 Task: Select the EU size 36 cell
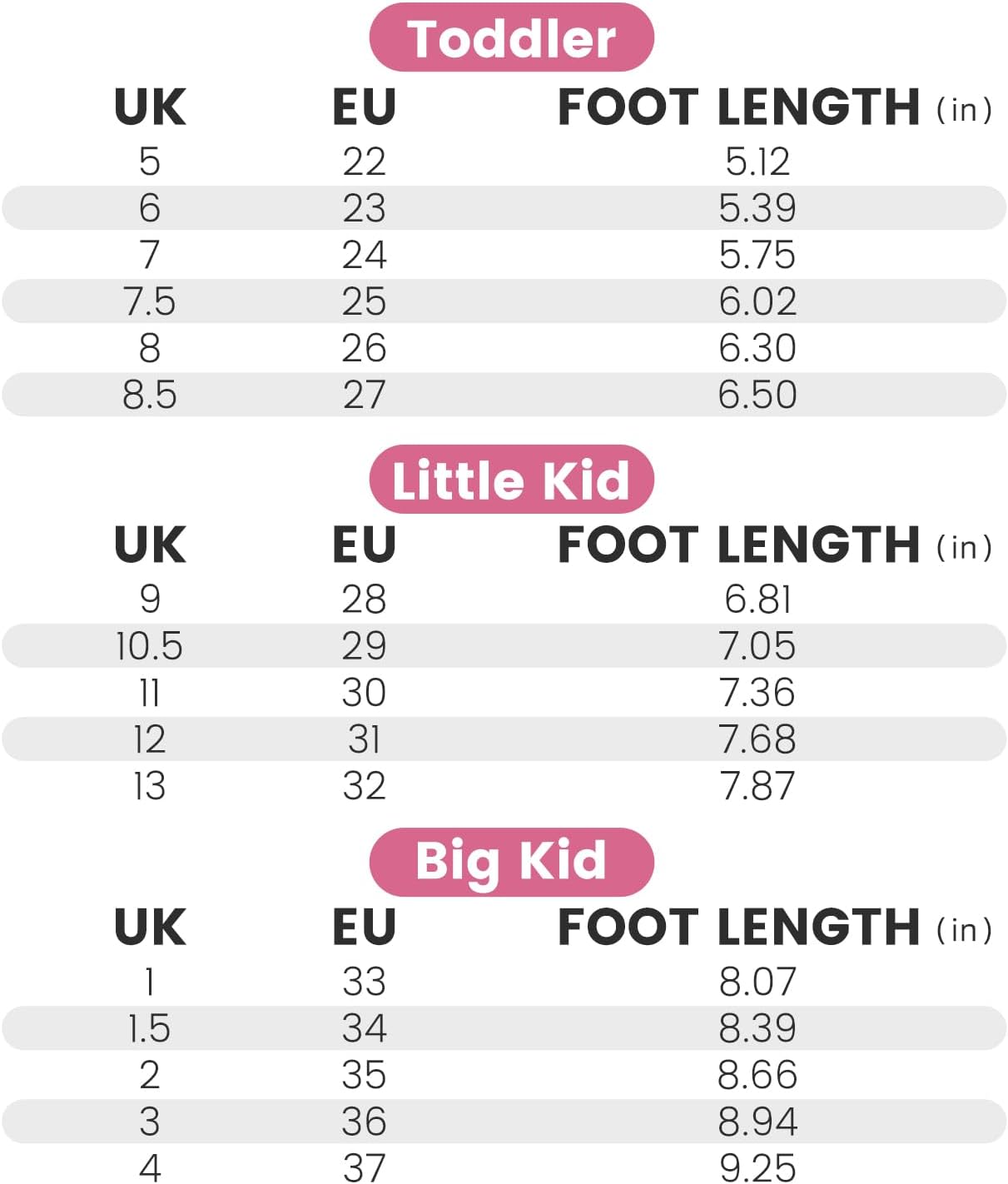click(x=364, y=1122)
